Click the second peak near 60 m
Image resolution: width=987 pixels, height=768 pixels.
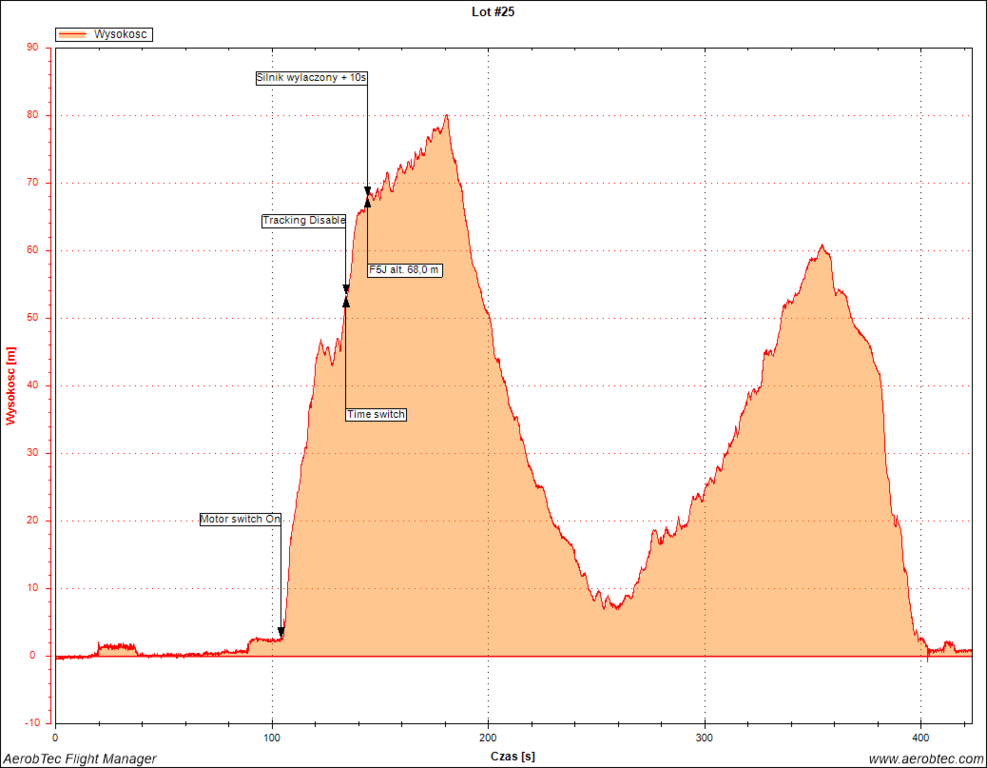tap(822, 246)
